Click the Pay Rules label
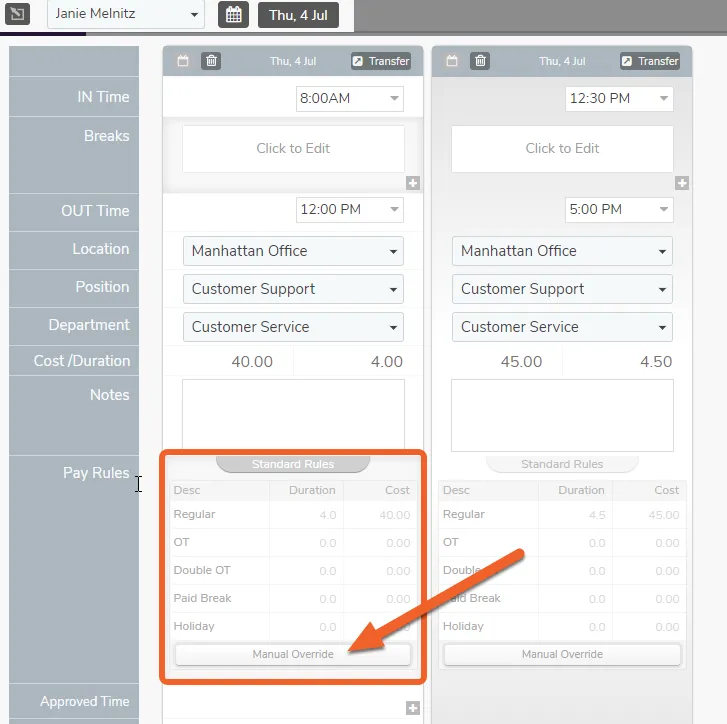Viewport: 727px width, 724px height. 96,473
